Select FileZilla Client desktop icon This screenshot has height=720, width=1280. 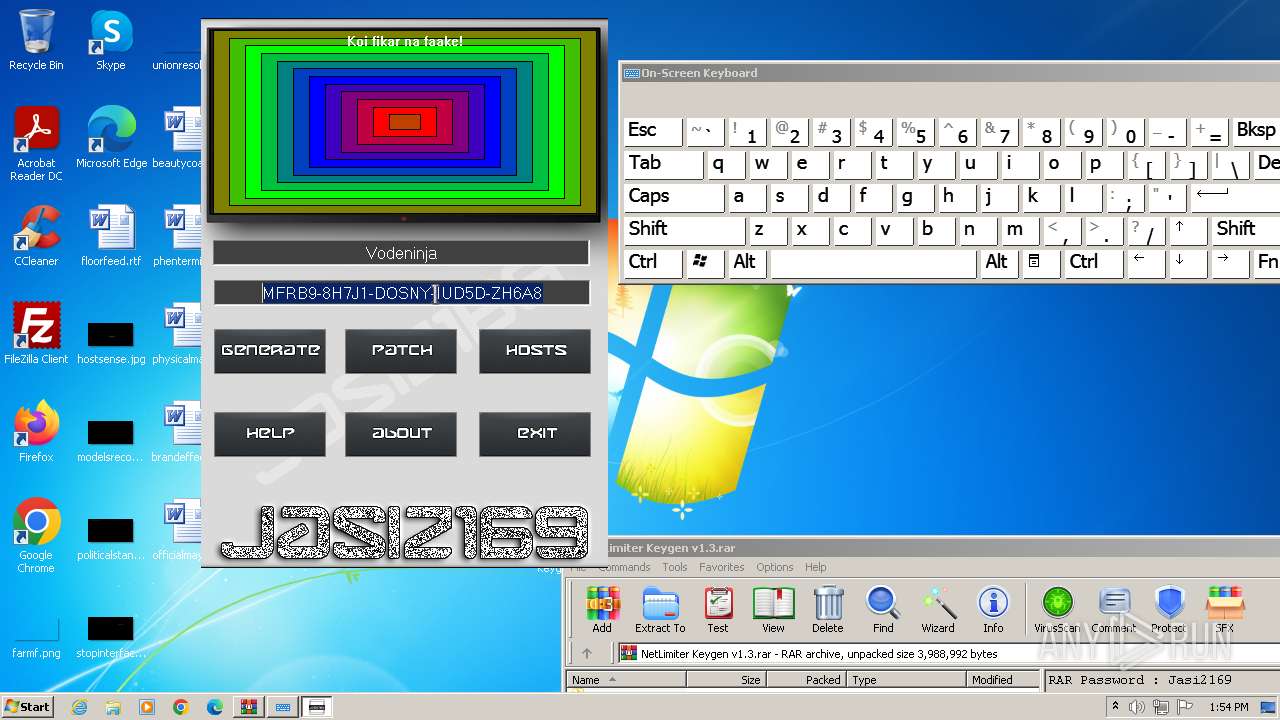[36, 334]
